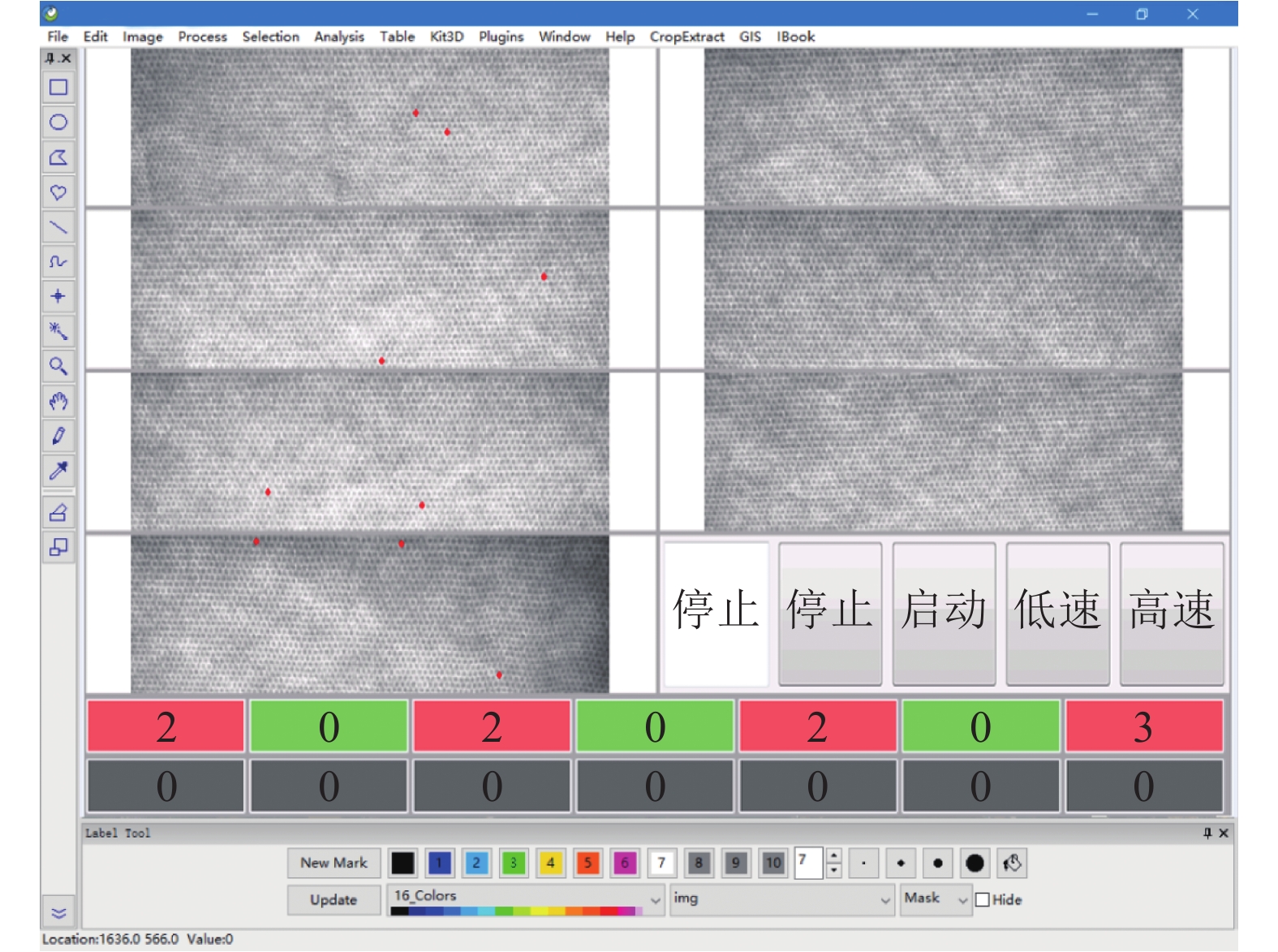Pick the gray swatch labeled 10
The height and width of the screenshot is (952, 1278).
click(x=773, y=863)
